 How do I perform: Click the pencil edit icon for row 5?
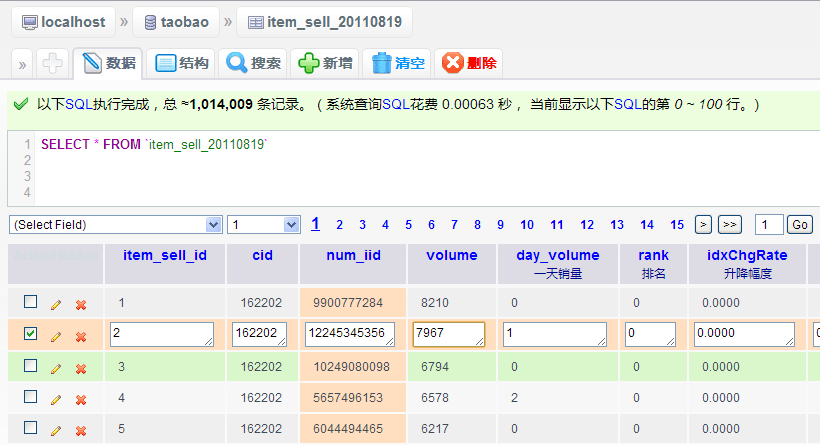(56, 430)
